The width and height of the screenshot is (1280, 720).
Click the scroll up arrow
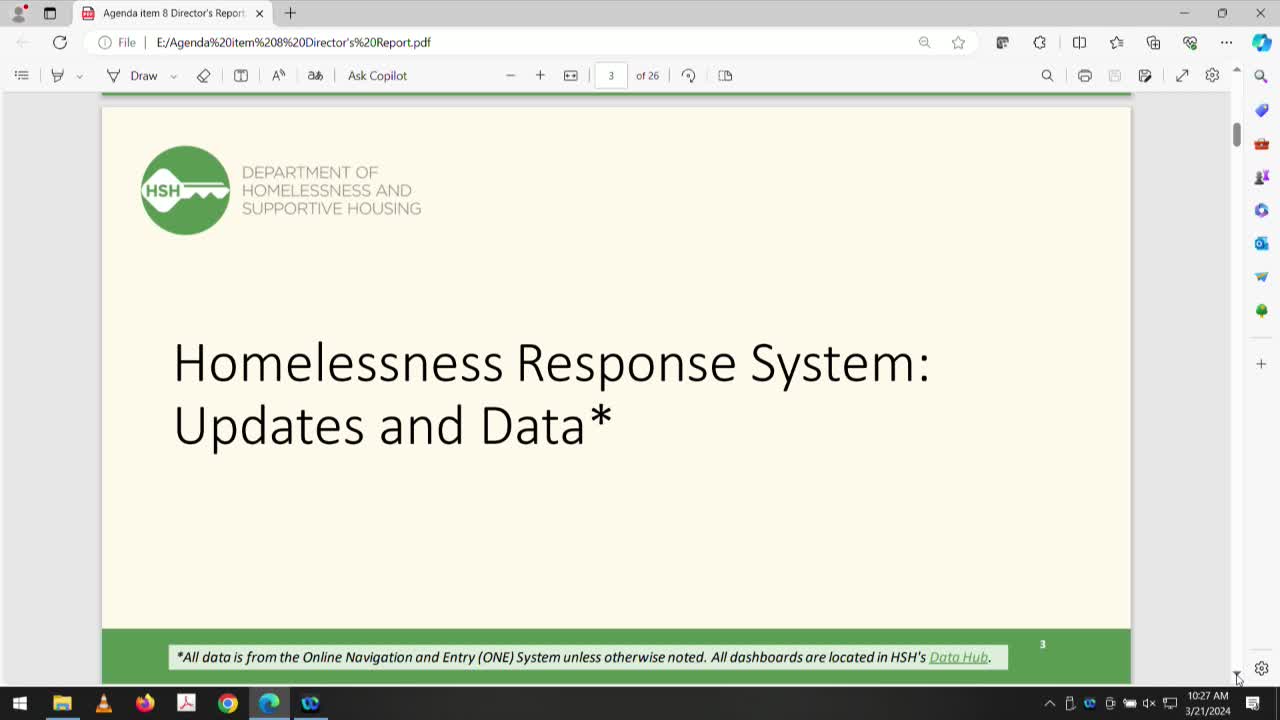(x=1236, y=71)
